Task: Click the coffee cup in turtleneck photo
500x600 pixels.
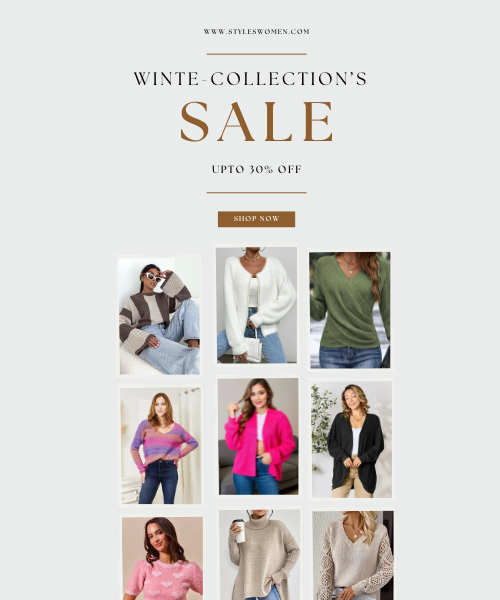Action: tap(239, 531)
